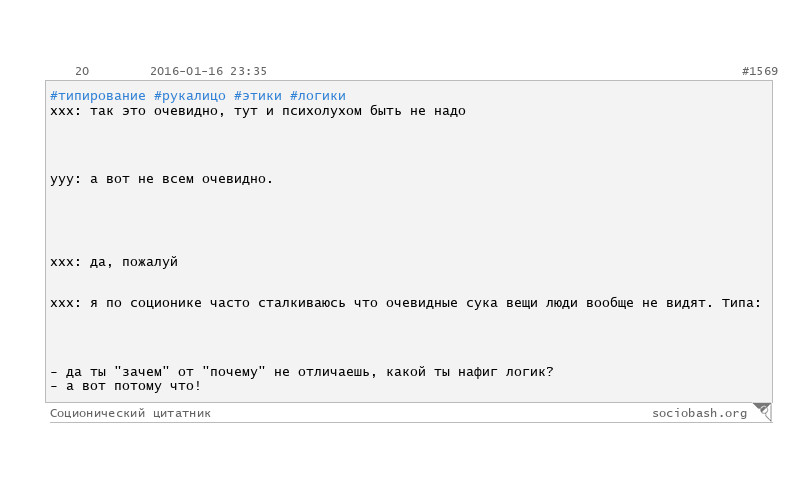Screen dimensions: 812x497
Task: Click the line '- да ты "зачем" от "почему"'
Action: pos(302,372)
